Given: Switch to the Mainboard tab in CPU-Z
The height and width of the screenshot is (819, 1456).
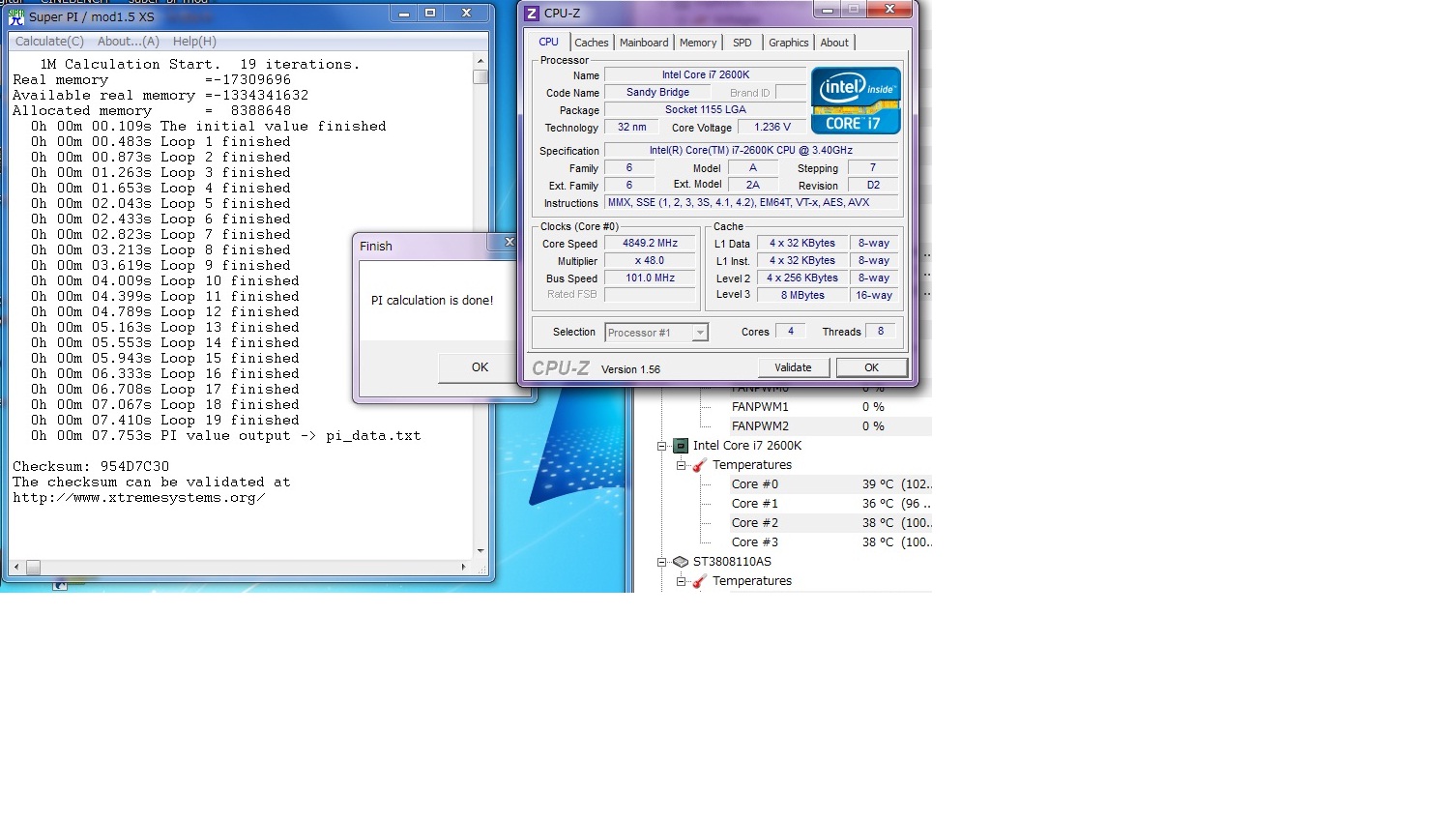Looking at the screenshot, I should (x=644, y=43).
